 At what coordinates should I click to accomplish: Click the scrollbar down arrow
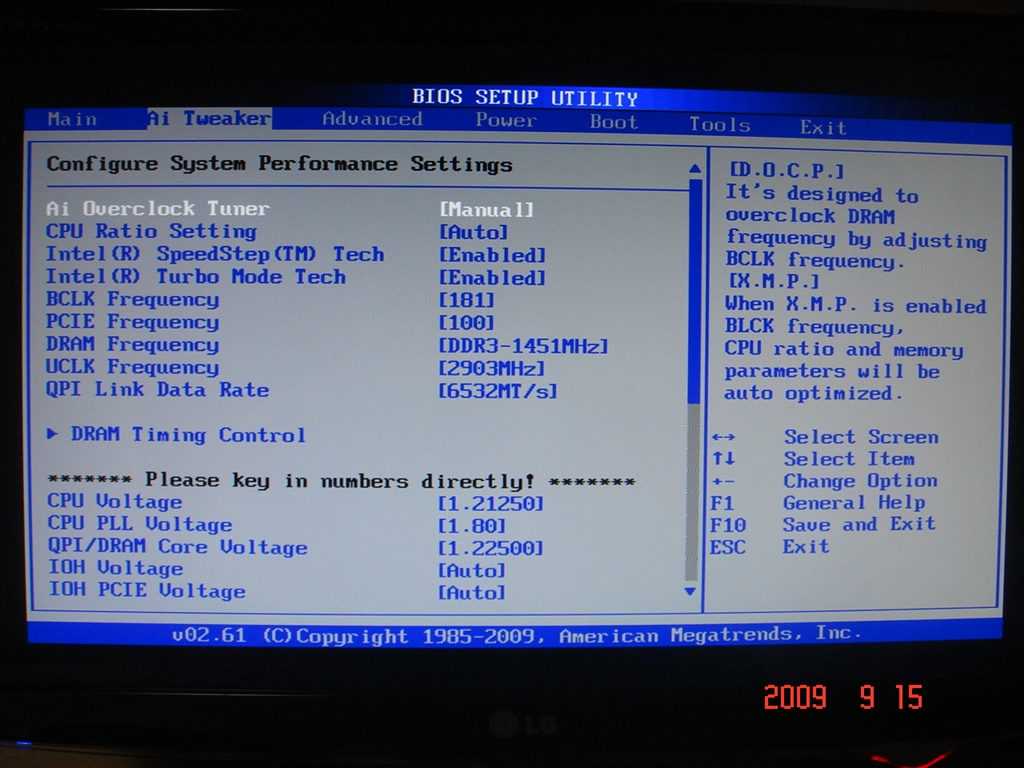coord(690,592)
